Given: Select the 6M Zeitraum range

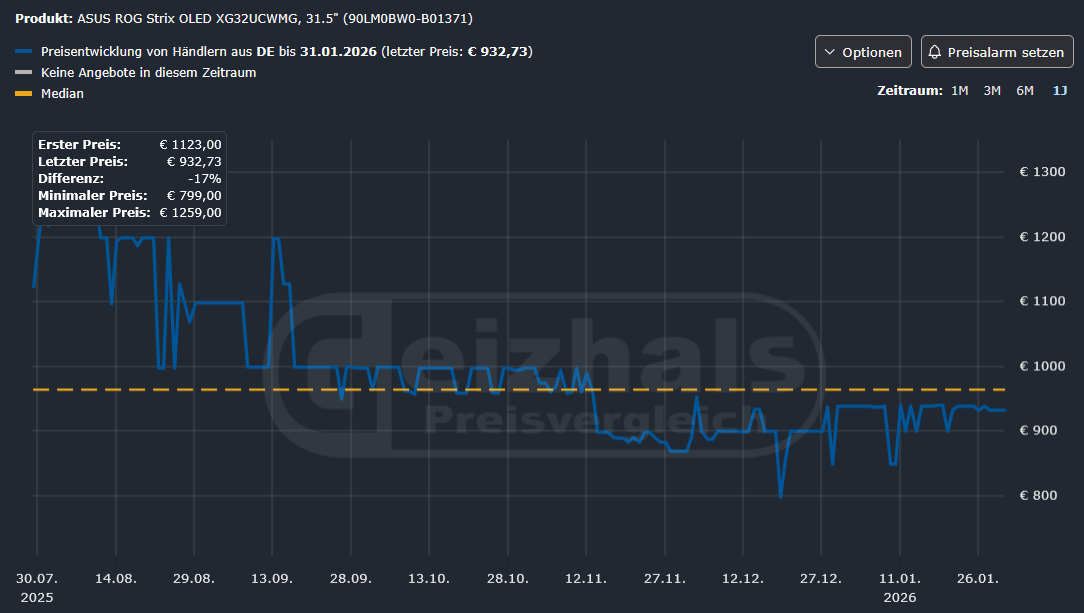Looking at the screenshot, I should coord(1025,91).
